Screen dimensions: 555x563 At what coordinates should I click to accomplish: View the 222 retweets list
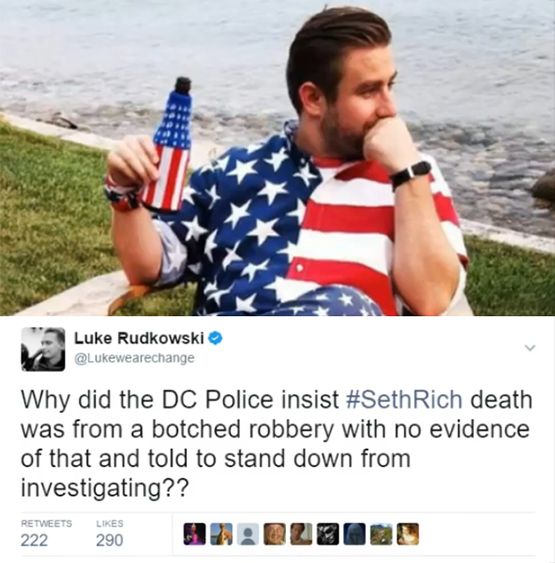(34, 540)
